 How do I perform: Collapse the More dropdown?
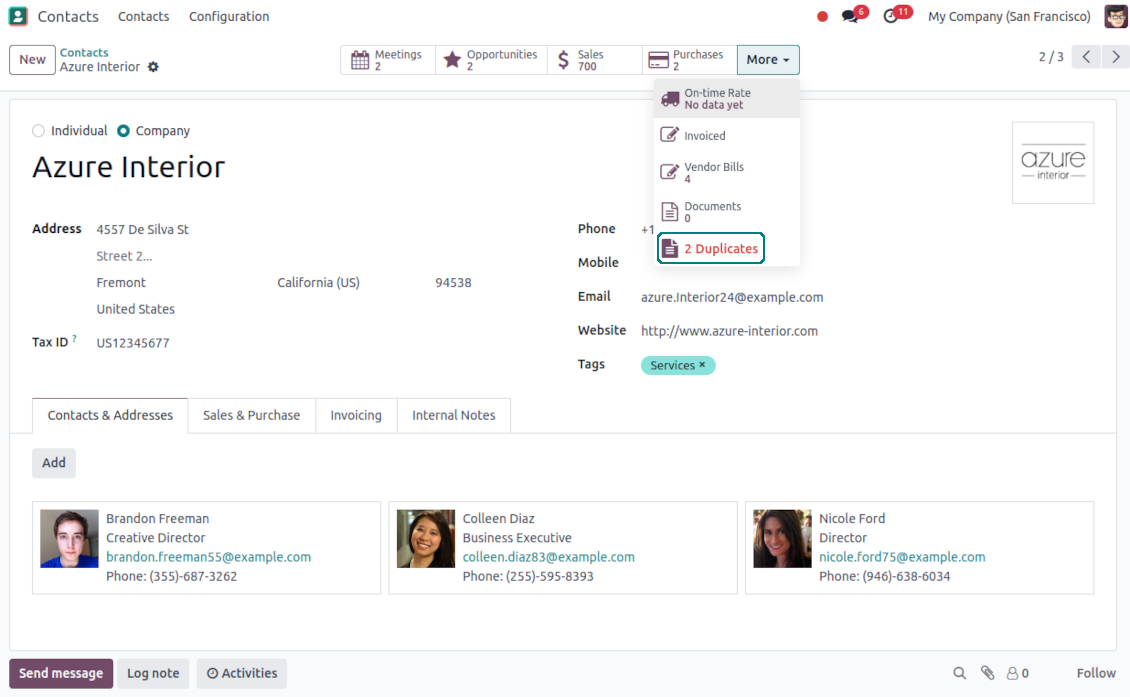tap(767, 60)
